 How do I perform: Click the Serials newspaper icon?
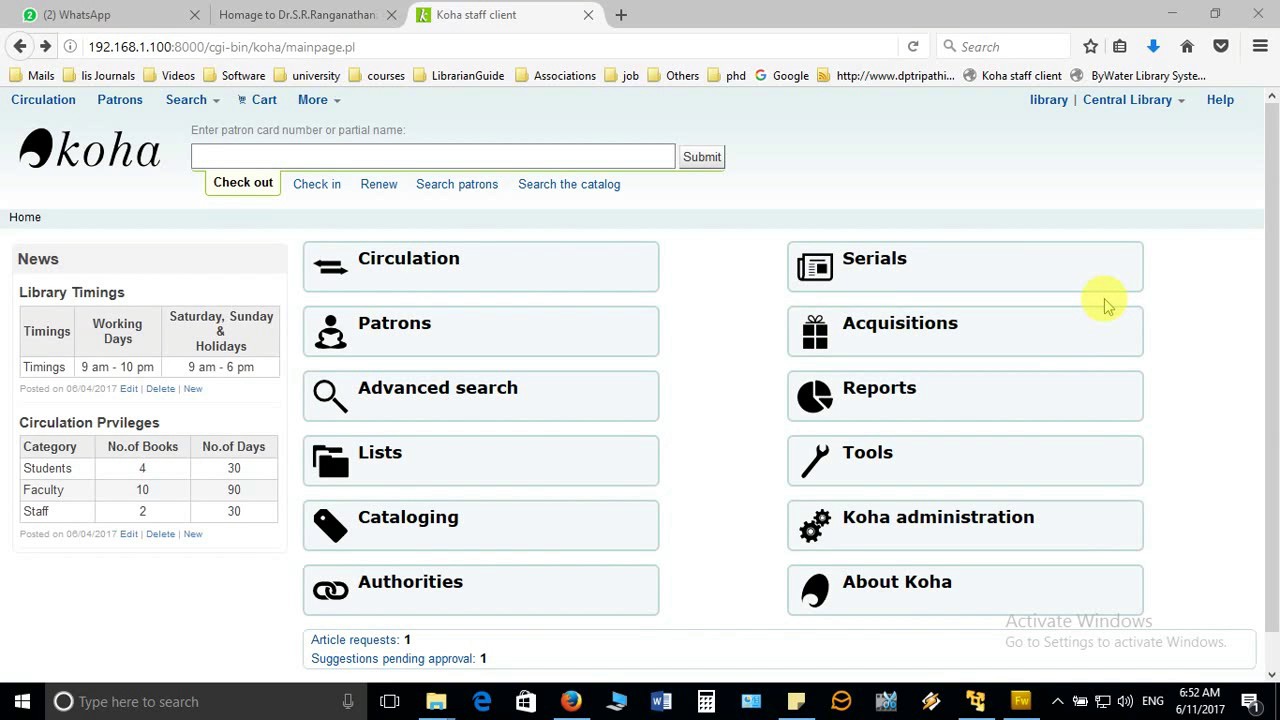point(815,266)
